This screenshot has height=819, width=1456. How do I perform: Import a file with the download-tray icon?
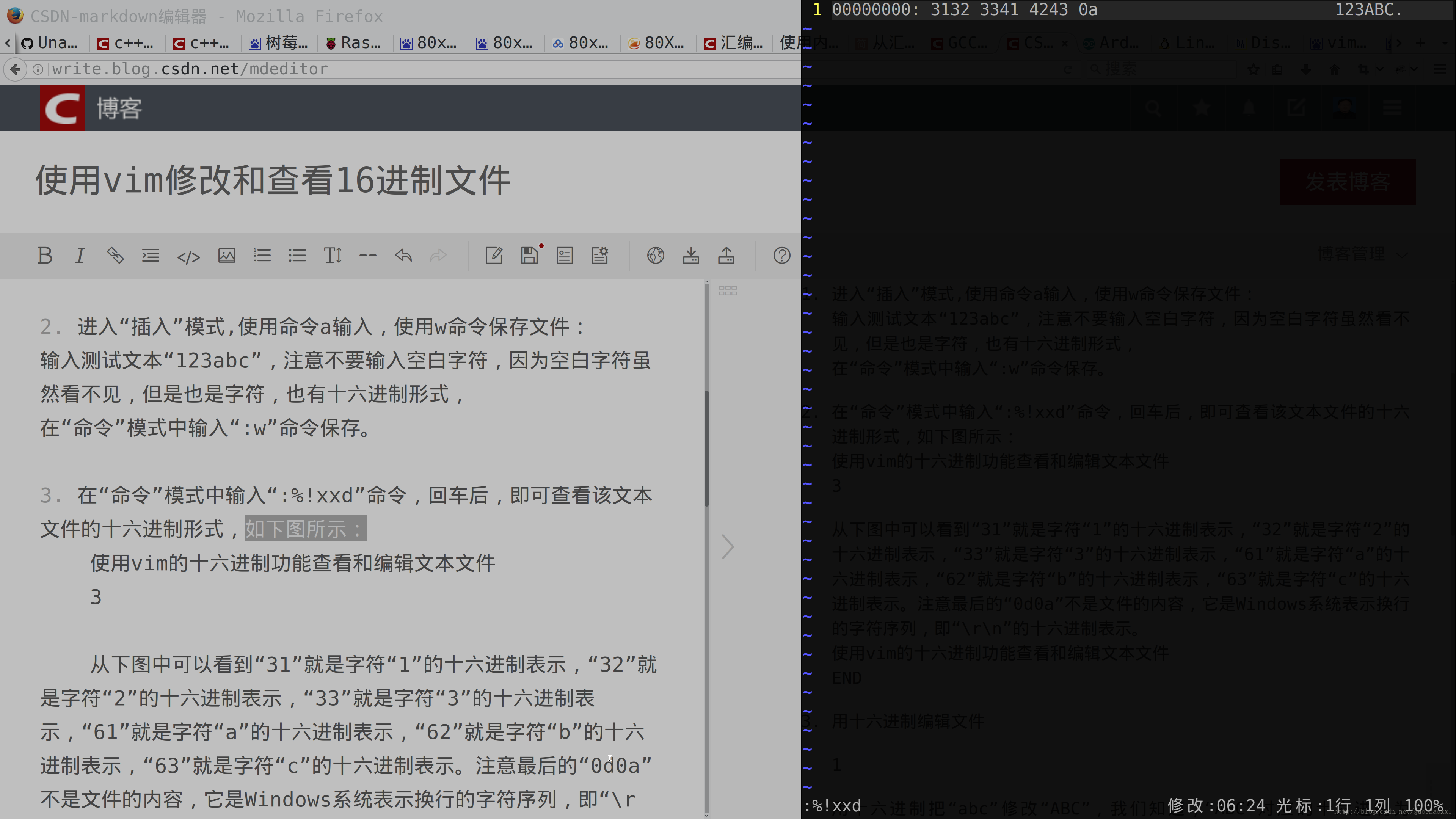tap(691, 256)
